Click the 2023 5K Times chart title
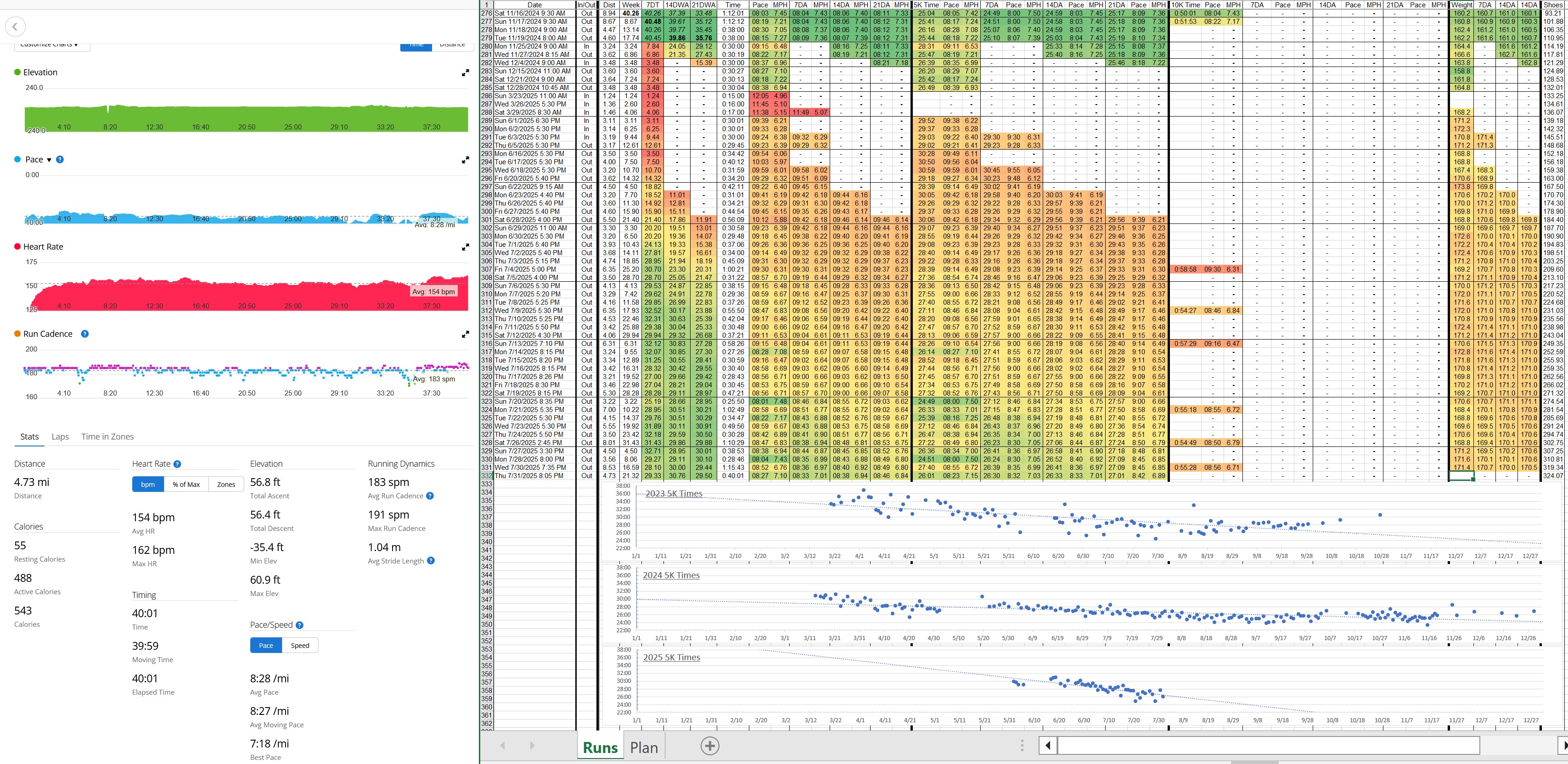This screenshot has width=1568, height=764. coord(674,493)
